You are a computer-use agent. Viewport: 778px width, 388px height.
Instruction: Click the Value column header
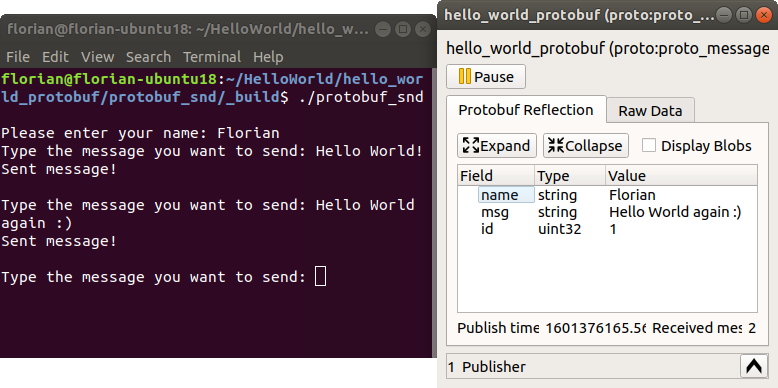(x=681, y=176)
